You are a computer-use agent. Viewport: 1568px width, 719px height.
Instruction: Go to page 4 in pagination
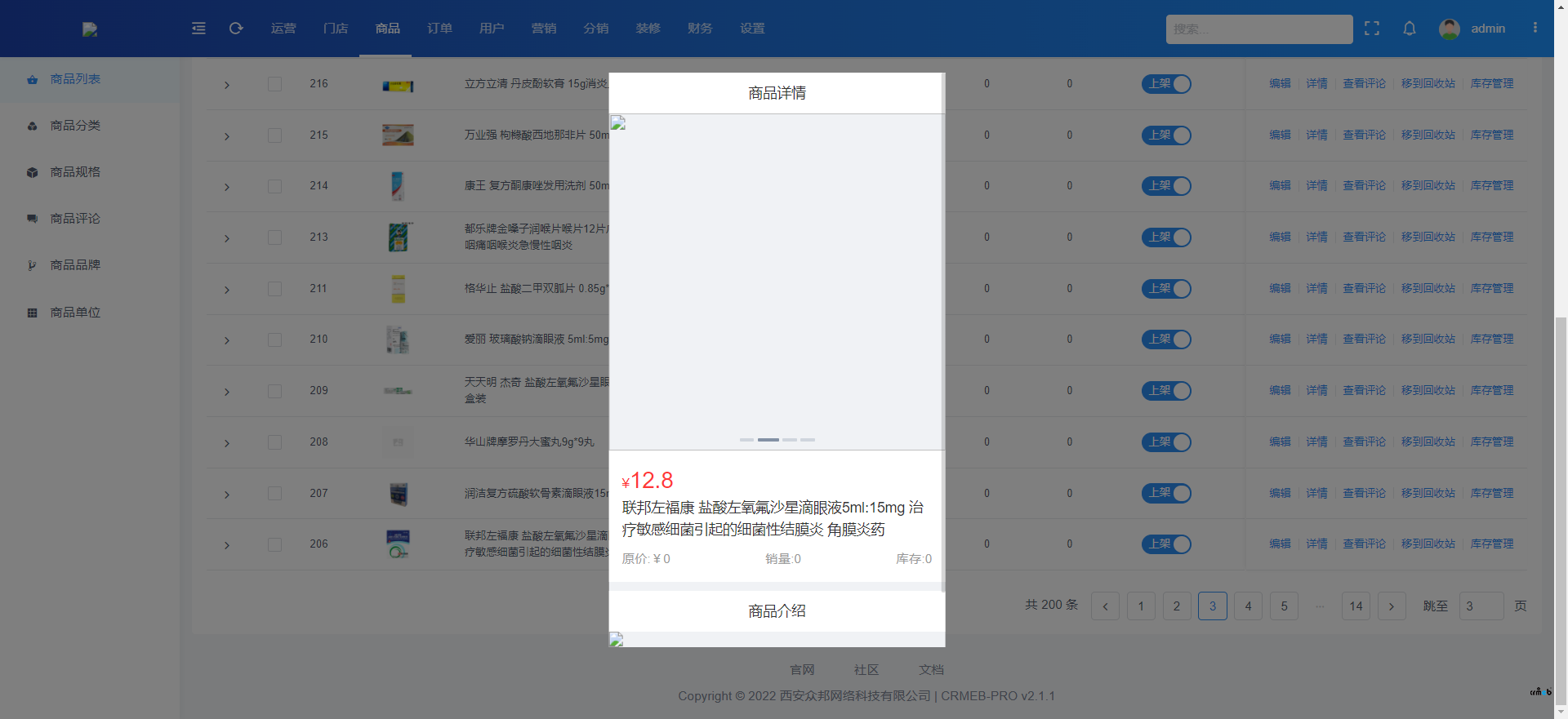(x=1248, y=606)
